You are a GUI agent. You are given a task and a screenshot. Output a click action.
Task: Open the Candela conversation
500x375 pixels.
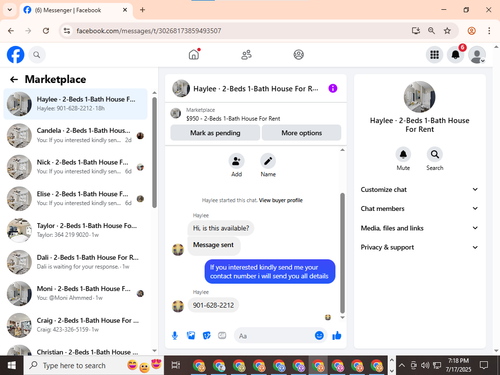(x=75, y=135)
